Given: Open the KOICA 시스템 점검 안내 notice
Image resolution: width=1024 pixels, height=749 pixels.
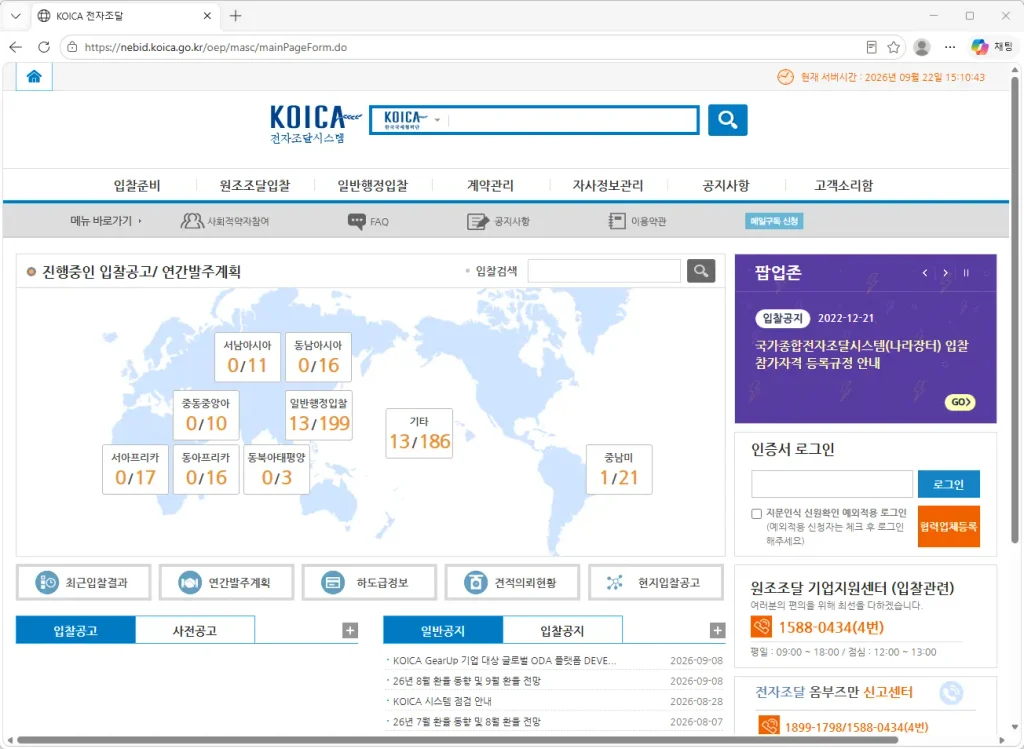Looking at the screenshot, I should click(442, 701).
